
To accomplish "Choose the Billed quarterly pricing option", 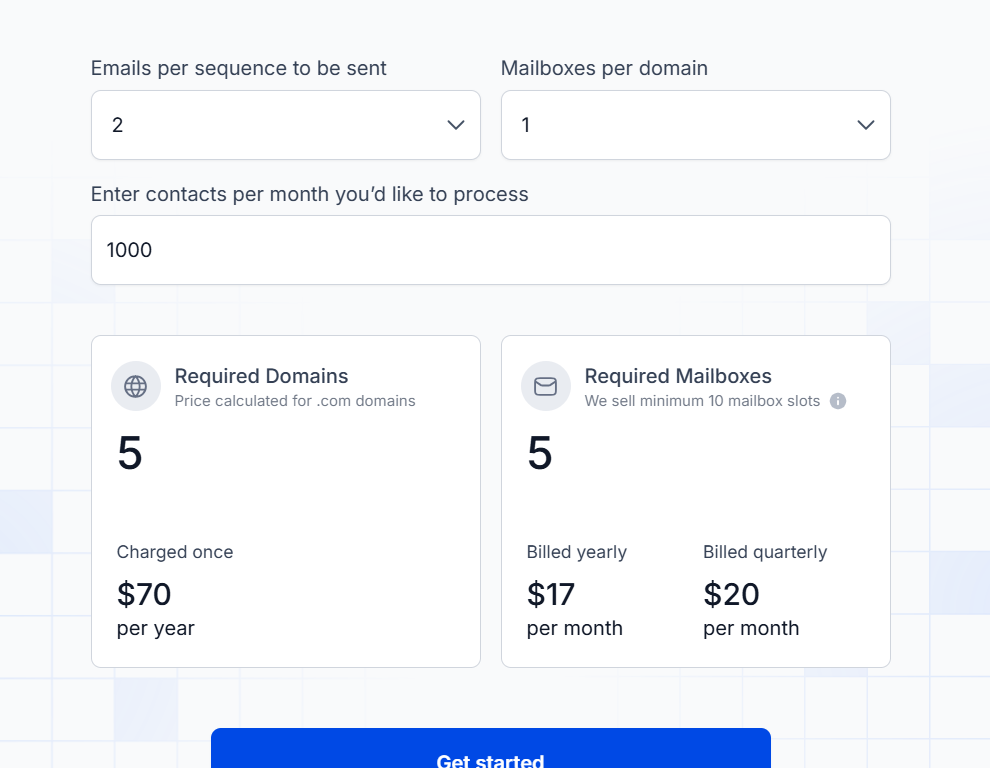I will (x=764, y=551).
